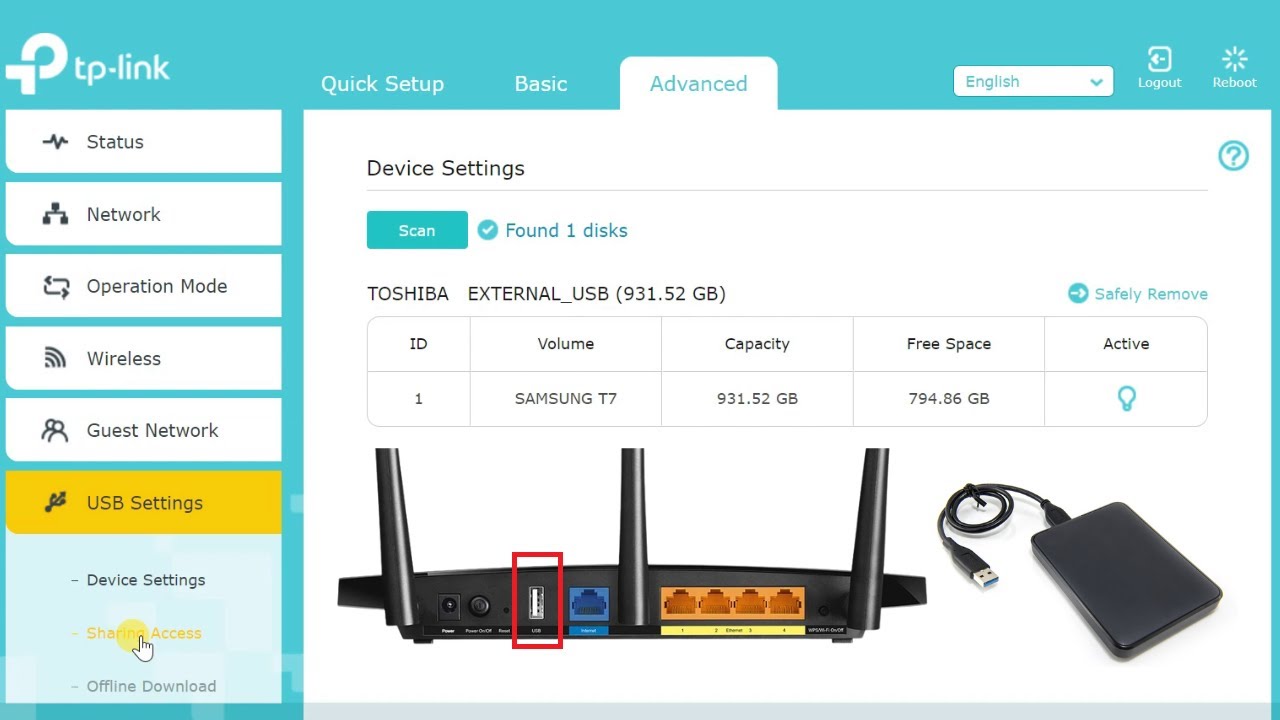Switch to the Basic tab
The width and height of the screenshot is (1280, 720).
point(541,84)
